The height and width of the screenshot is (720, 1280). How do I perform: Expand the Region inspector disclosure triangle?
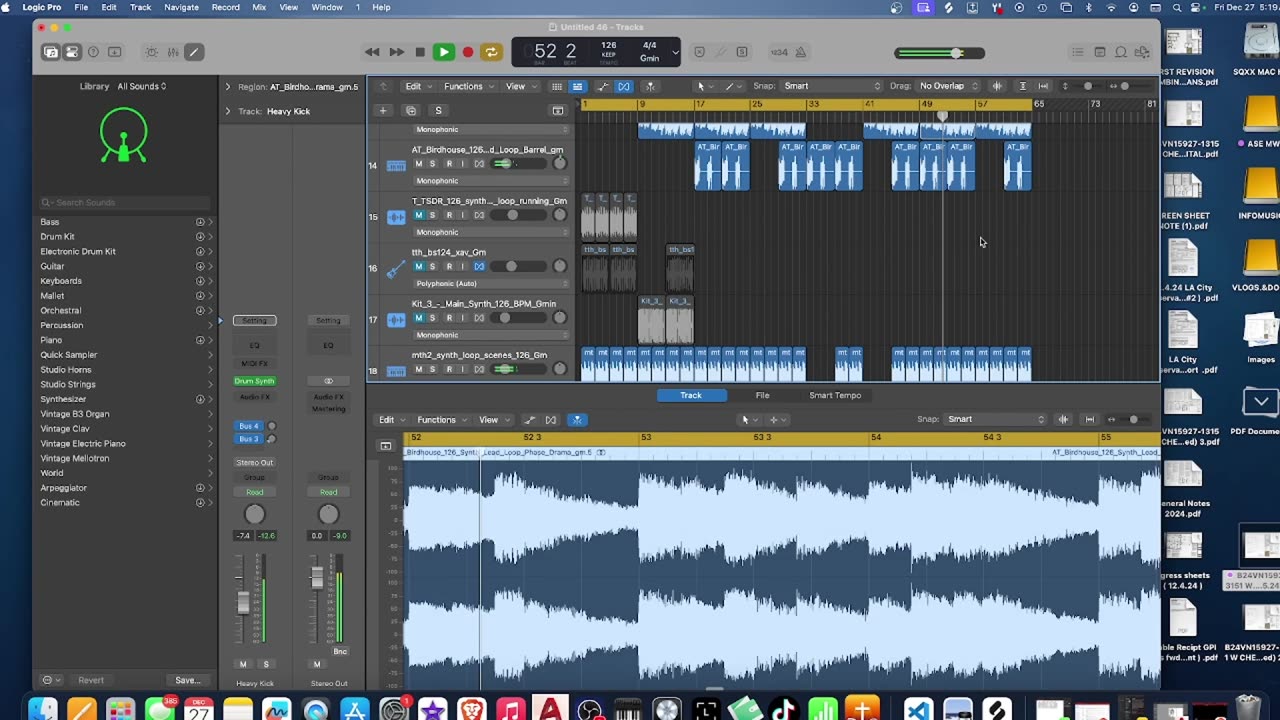(x=228, y=87)
